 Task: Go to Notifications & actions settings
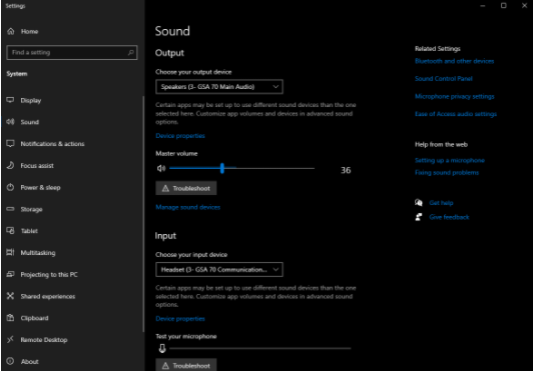click(x=52, y=143)
